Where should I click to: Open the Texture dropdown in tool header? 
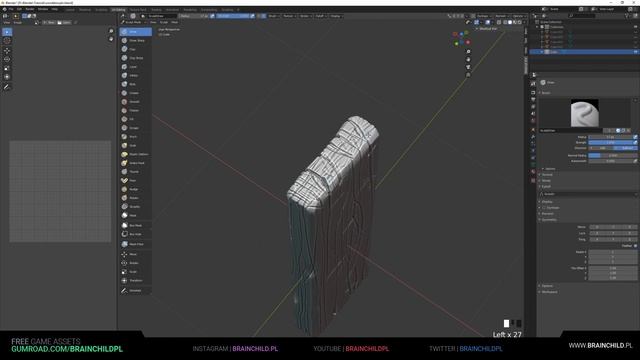pos(289,16)
